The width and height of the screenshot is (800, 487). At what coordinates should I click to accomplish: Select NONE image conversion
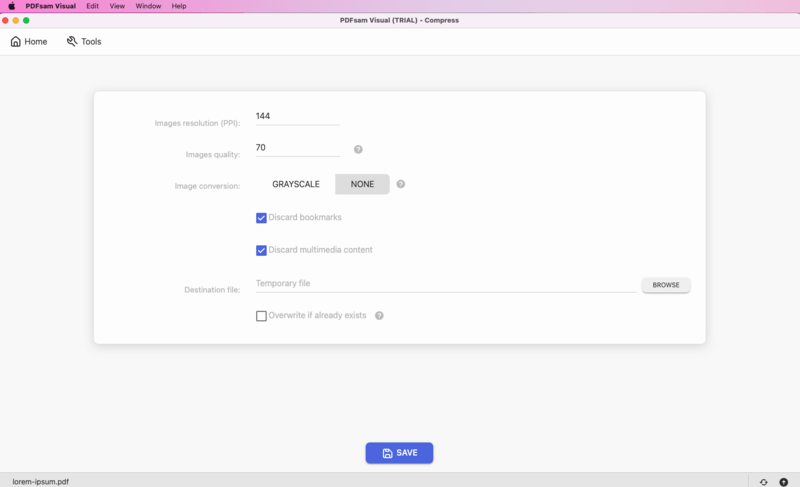[362, 184]
